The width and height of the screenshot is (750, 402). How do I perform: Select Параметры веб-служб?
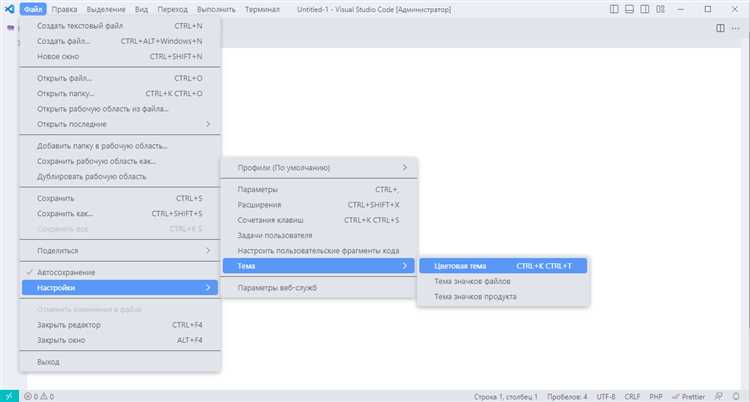click(319, 288)
